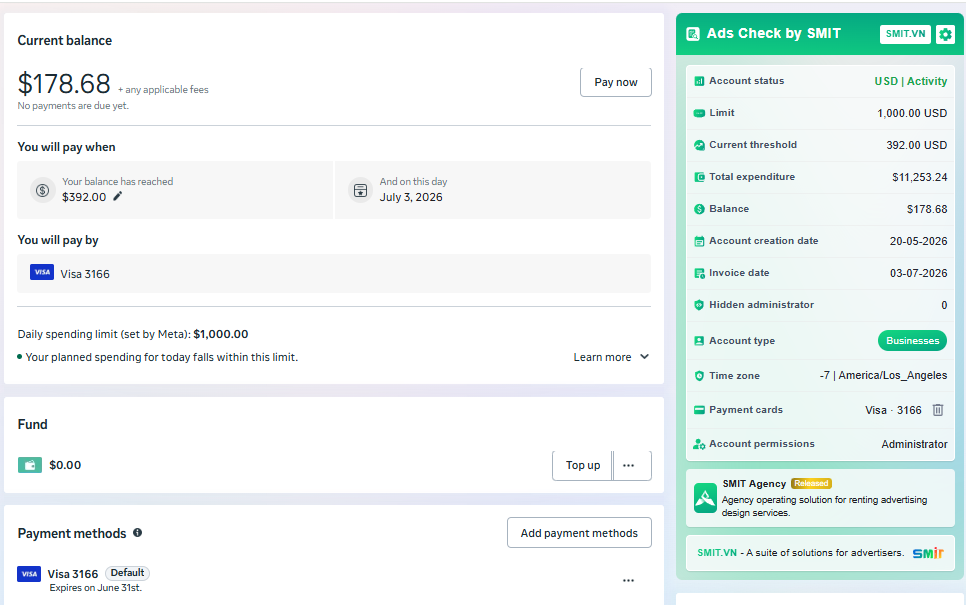Click the Visa logo in Payment methods list
This screenshot has width=966, height=605.
29,574
